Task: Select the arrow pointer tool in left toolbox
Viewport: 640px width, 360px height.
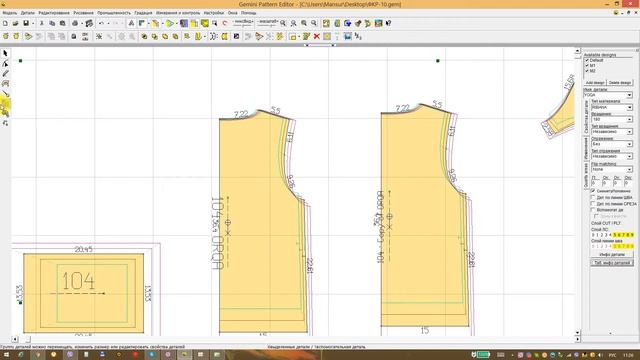Action: pos(5,53)
